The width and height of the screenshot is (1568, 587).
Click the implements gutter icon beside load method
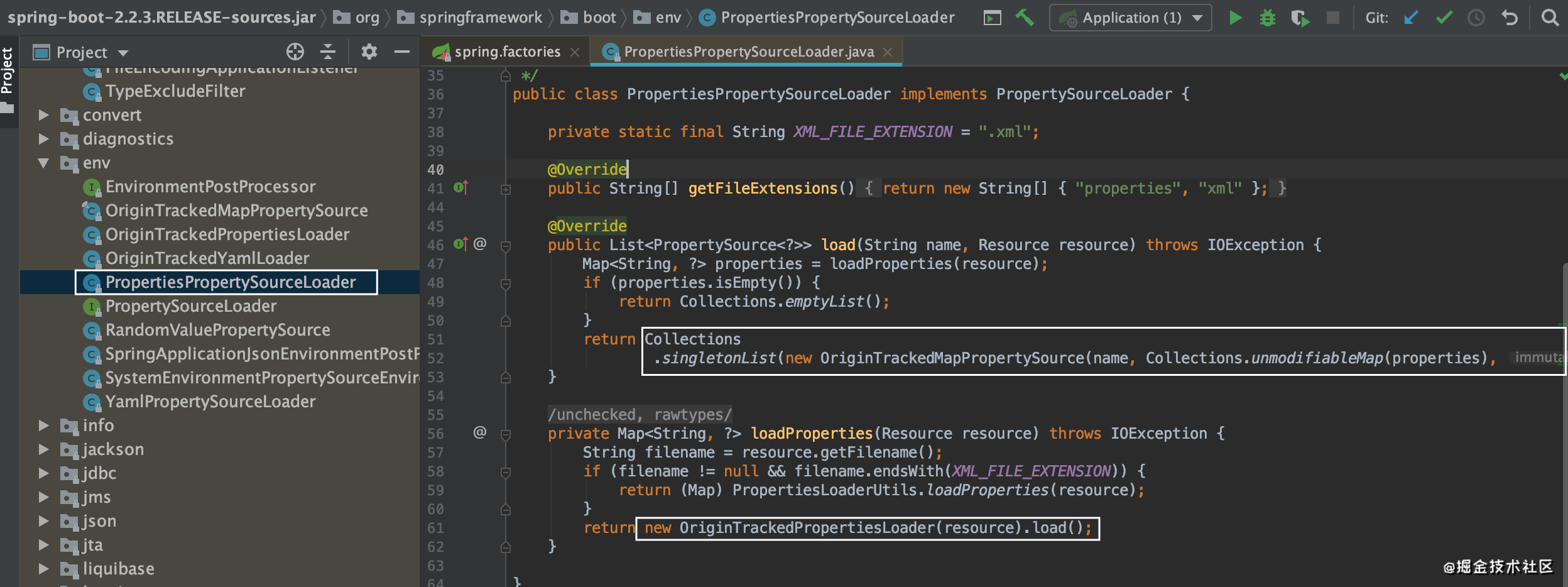(460, 244)
